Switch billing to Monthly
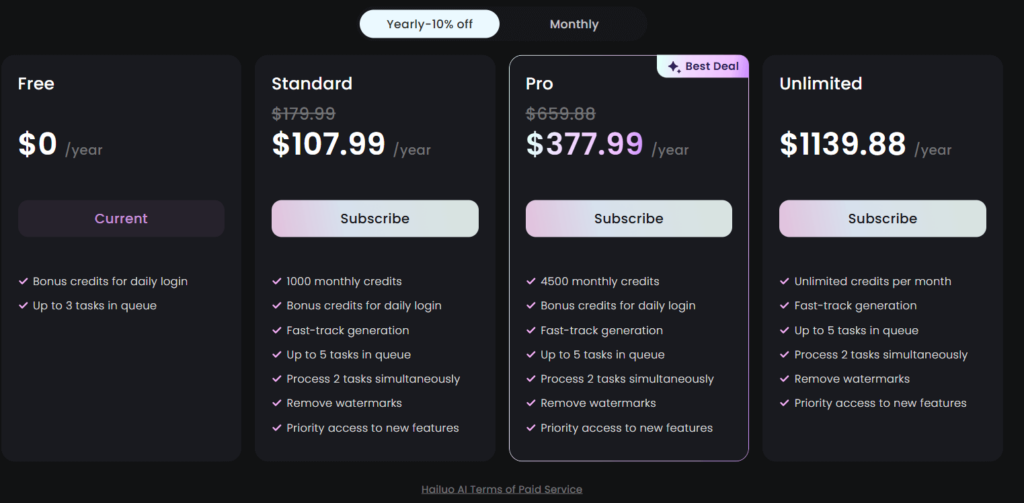The image size is (1024, 503). [x=574, y=24]
